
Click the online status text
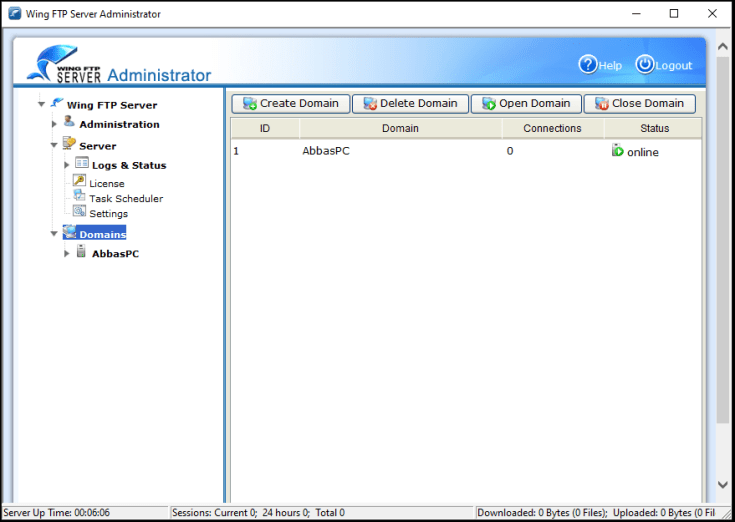click(643, 152)
